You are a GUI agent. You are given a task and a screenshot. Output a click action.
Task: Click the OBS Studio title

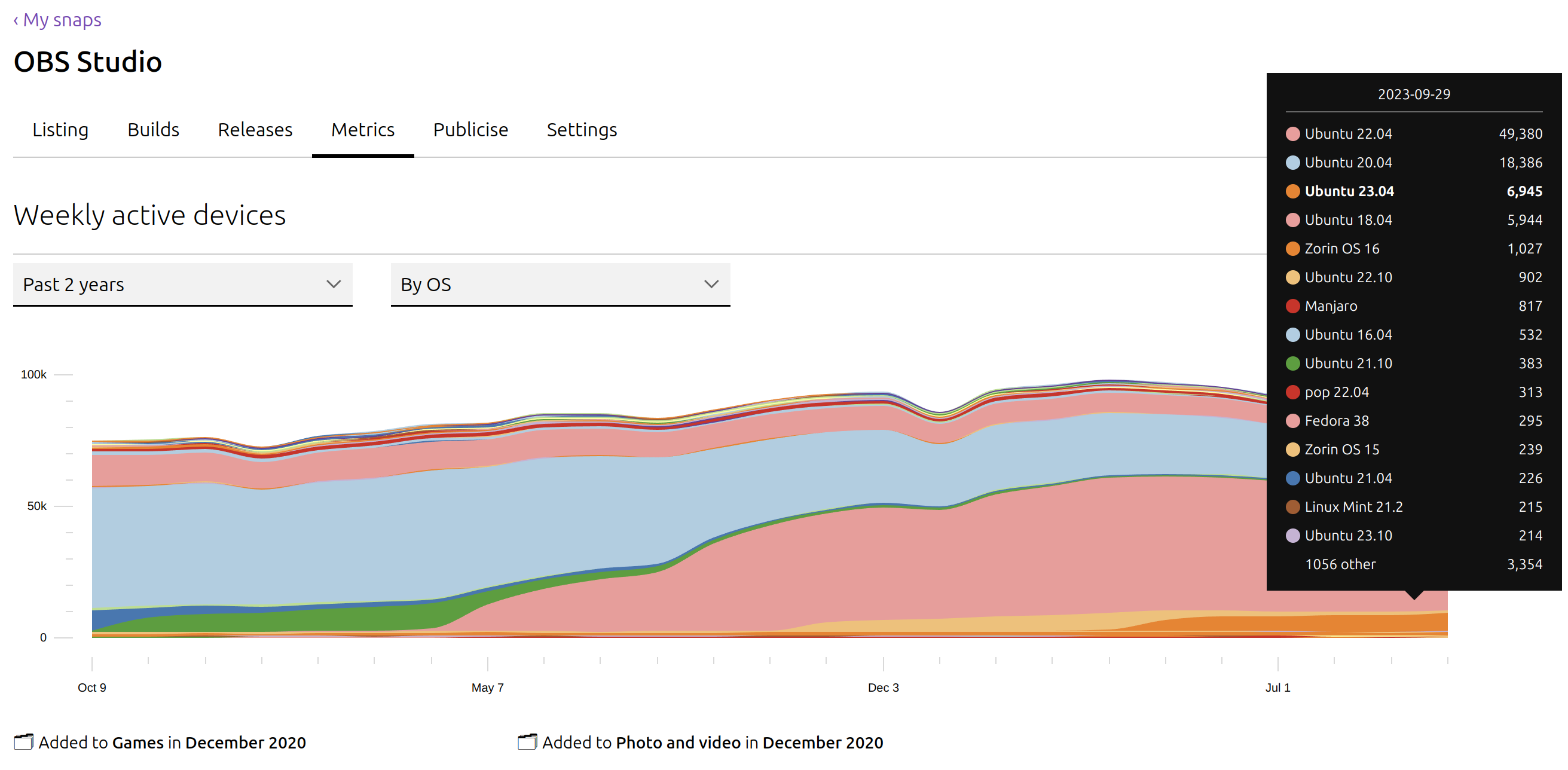point(88,62)
